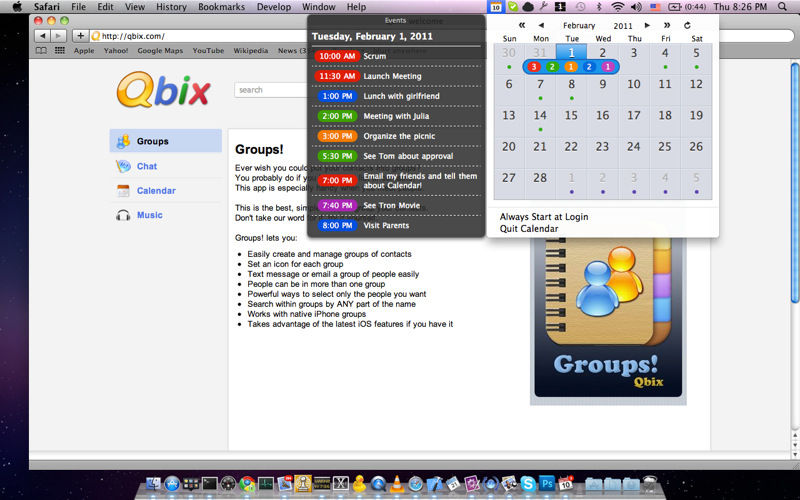800x500 pixels.
Task: Click the URL address field
Action: (199, 36)
